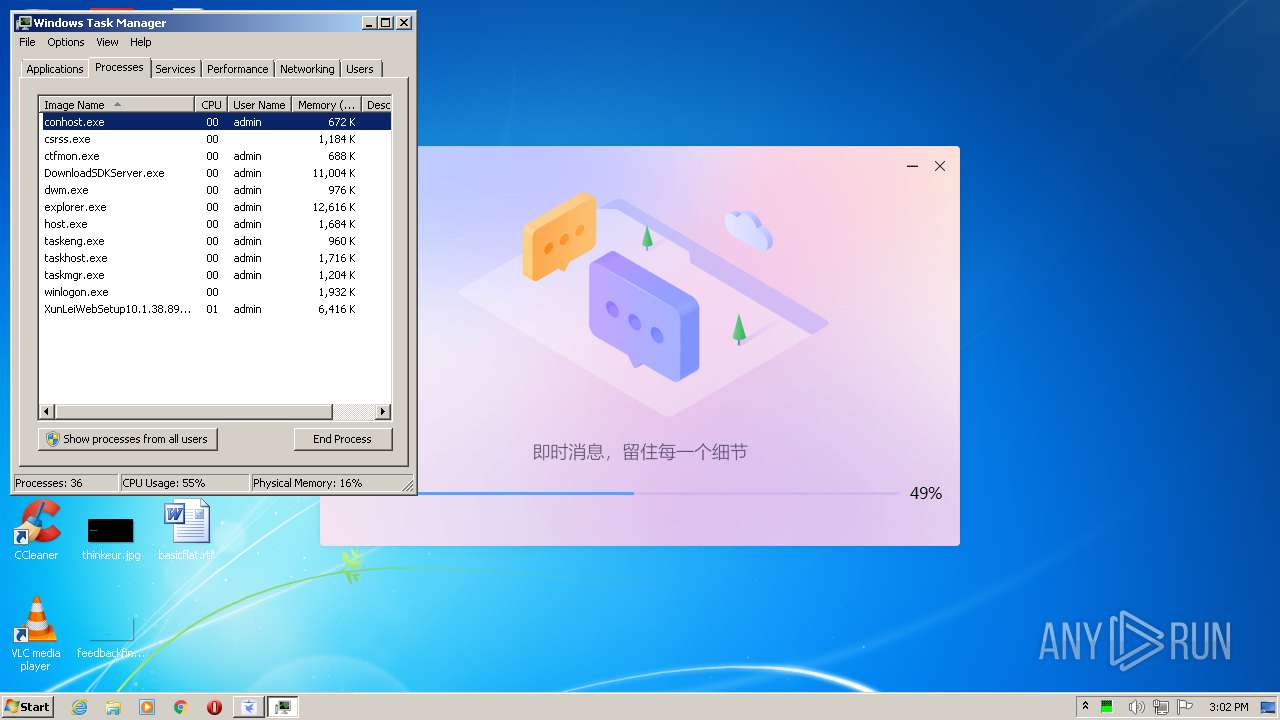Open network status tray icon

(x=1161, y=707)
